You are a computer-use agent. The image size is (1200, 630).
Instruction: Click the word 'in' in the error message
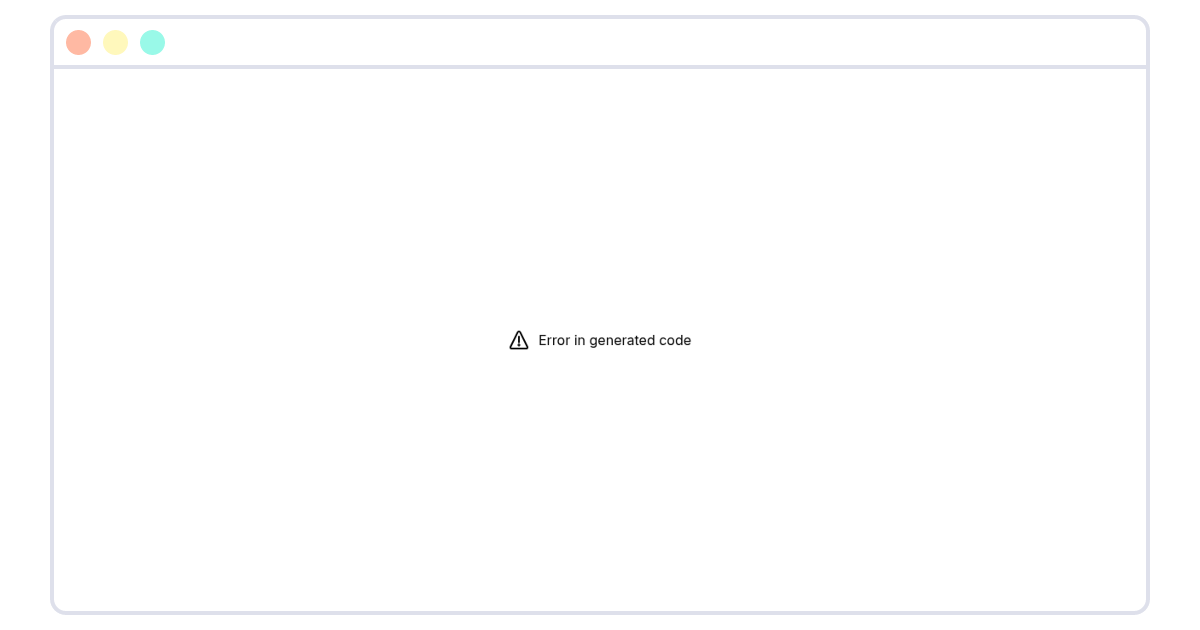(x=579, y=340)
